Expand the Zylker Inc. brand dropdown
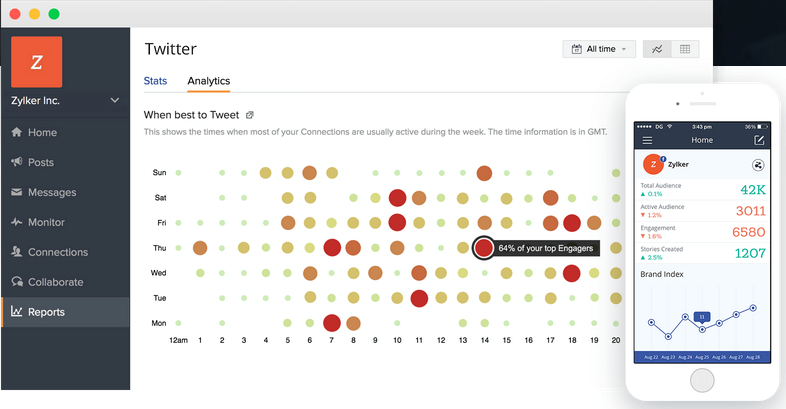Image resolution: width=786 pixels, height=409 pixels. 115,100
